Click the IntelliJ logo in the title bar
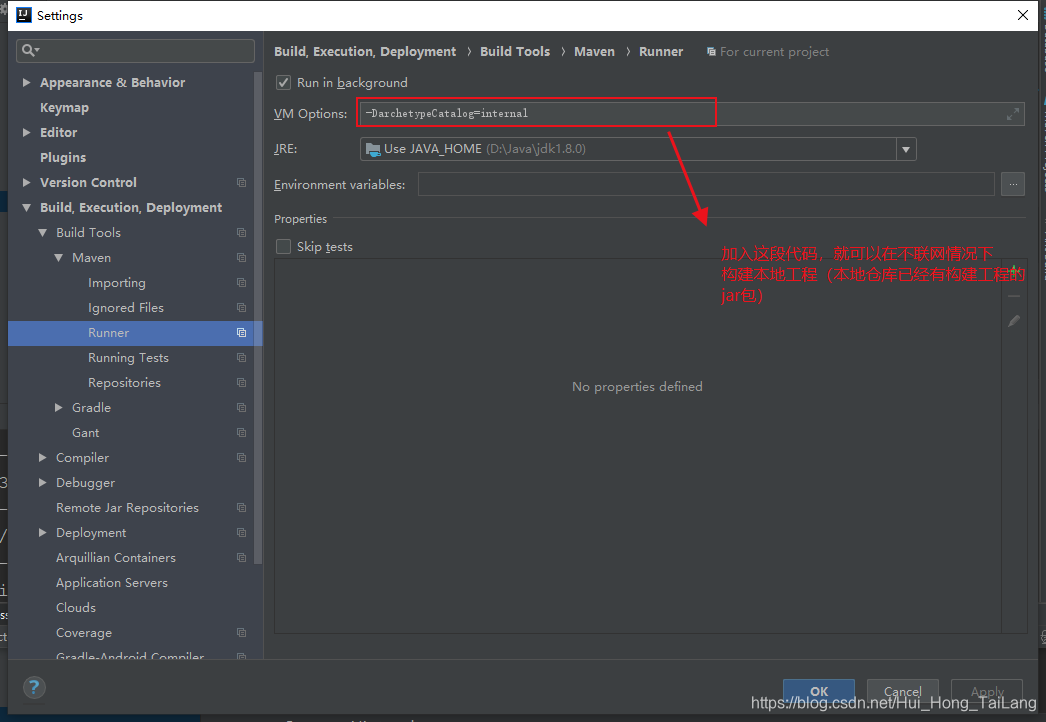This screenshot has width=1046, height=722. pos(23,15)
